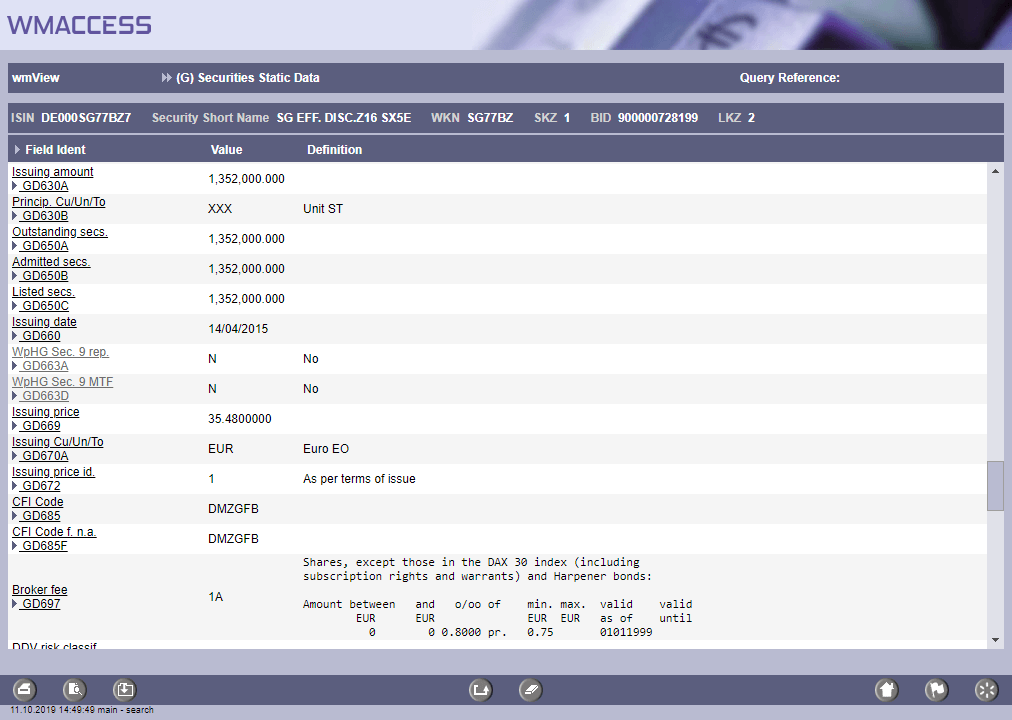This screenshot has width=1012, height=720.
Task: Click the GD685F field code link
Action: pos(43,546)
